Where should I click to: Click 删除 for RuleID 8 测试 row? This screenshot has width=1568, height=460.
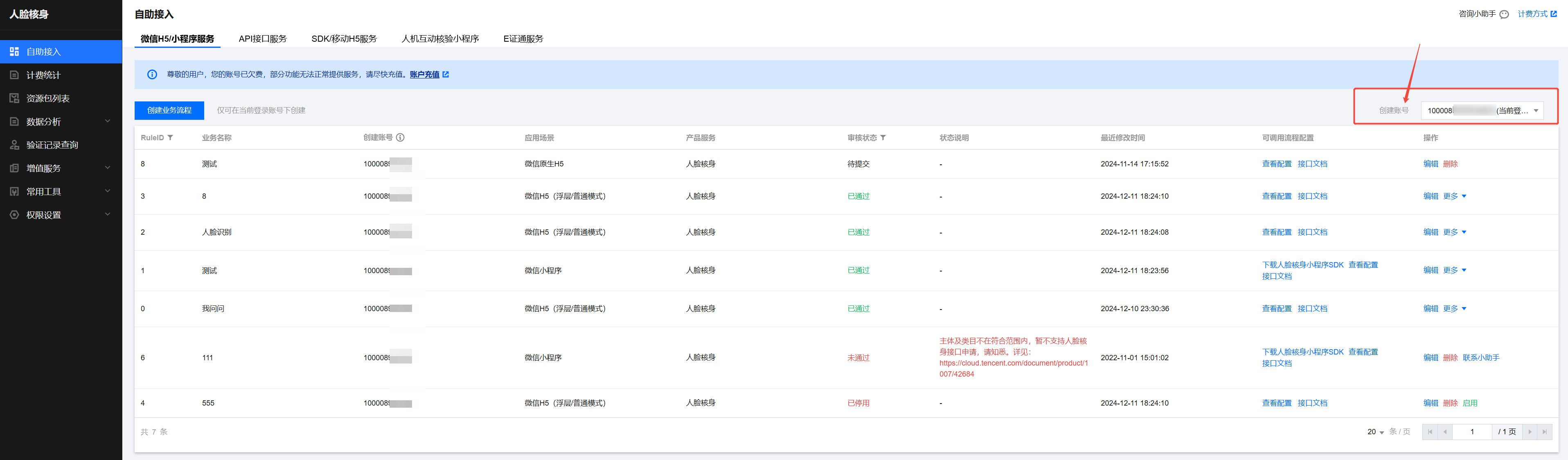point(1451,164)
